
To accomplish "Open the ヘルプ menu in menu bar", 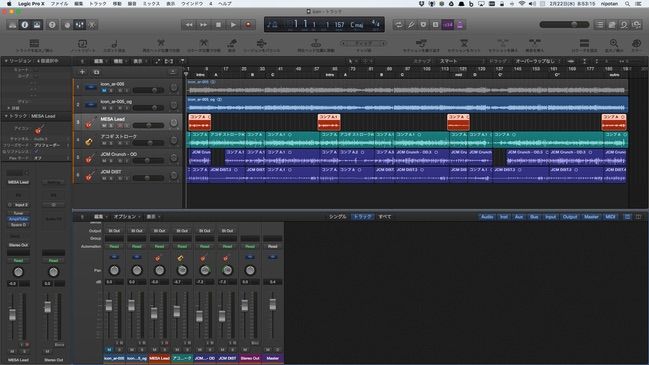I will 225,4.
